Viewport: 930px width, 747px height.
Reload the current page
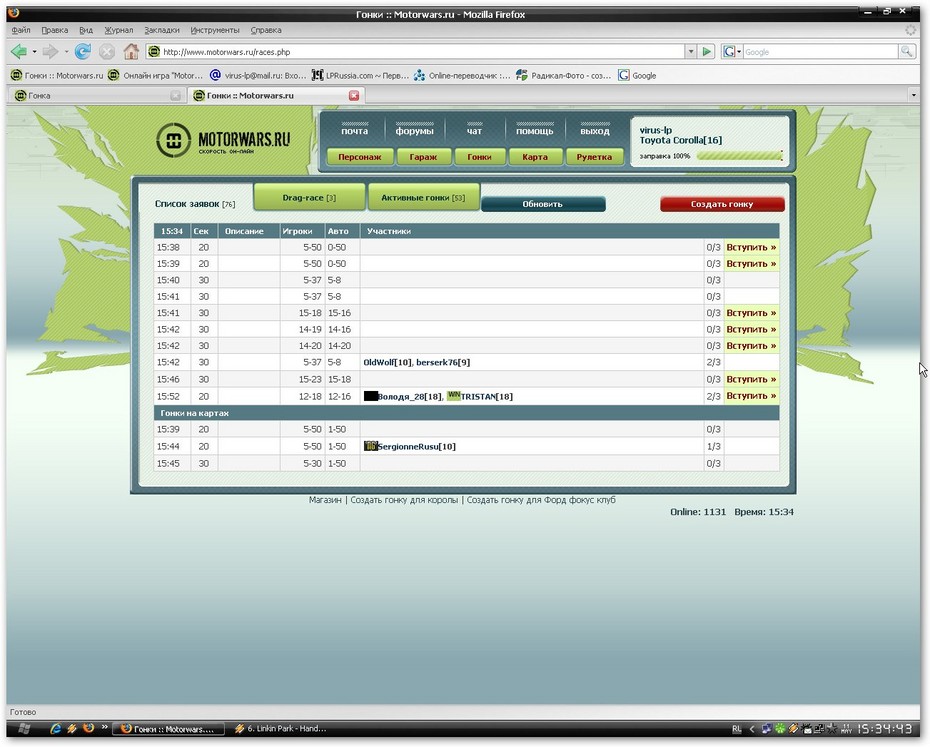82,52
